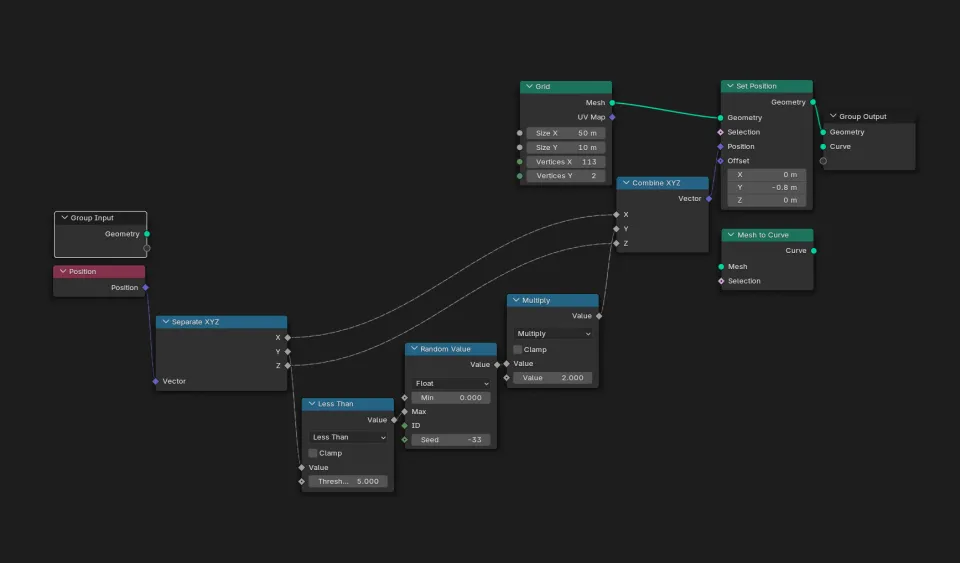Click Separate XYZ Y output socket

pos(288,351)
